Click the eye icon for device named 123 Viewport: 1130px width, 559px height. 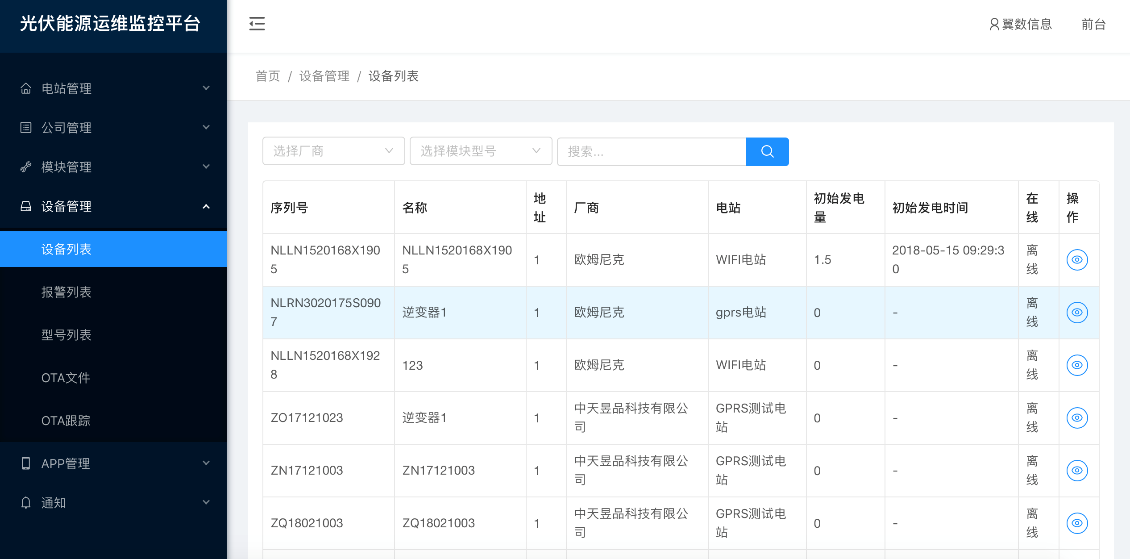pos(1077,365)
